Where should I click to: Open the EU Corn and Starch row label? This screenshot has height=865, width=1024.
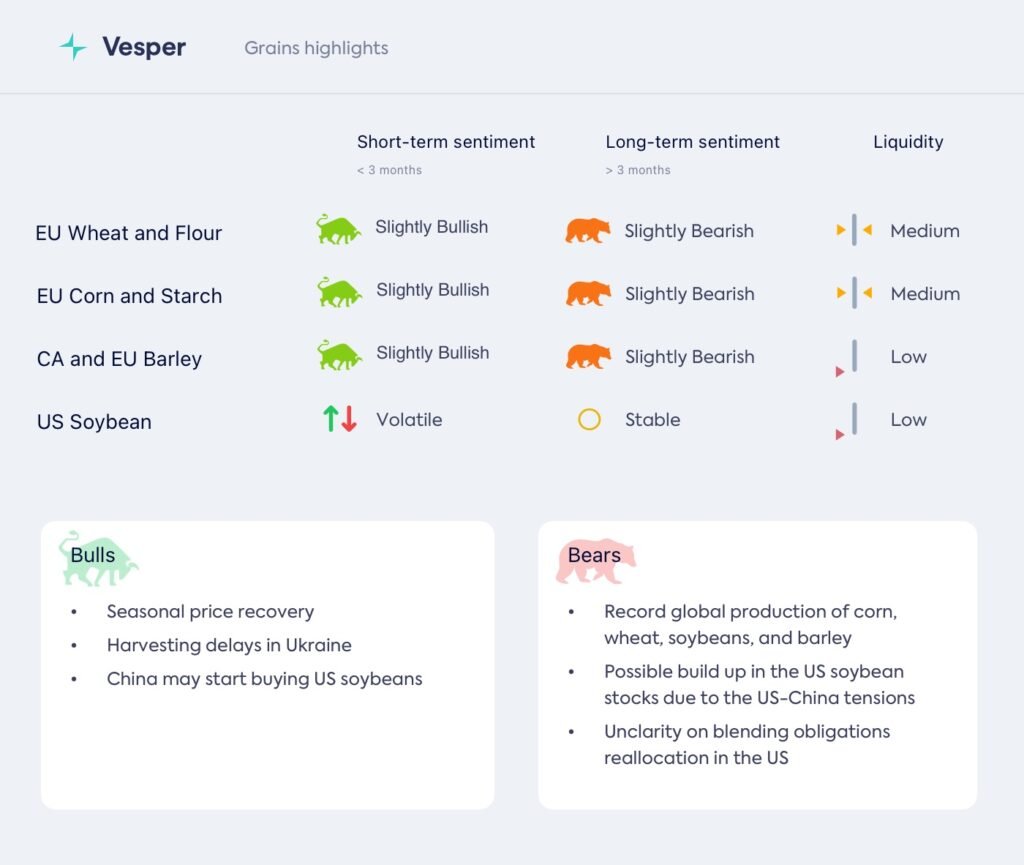point(129,296)
